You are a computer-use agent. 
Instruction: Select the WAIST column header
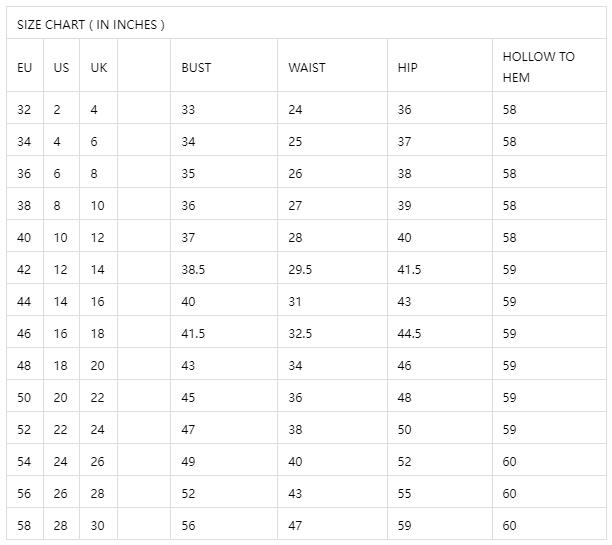(307, 68)
